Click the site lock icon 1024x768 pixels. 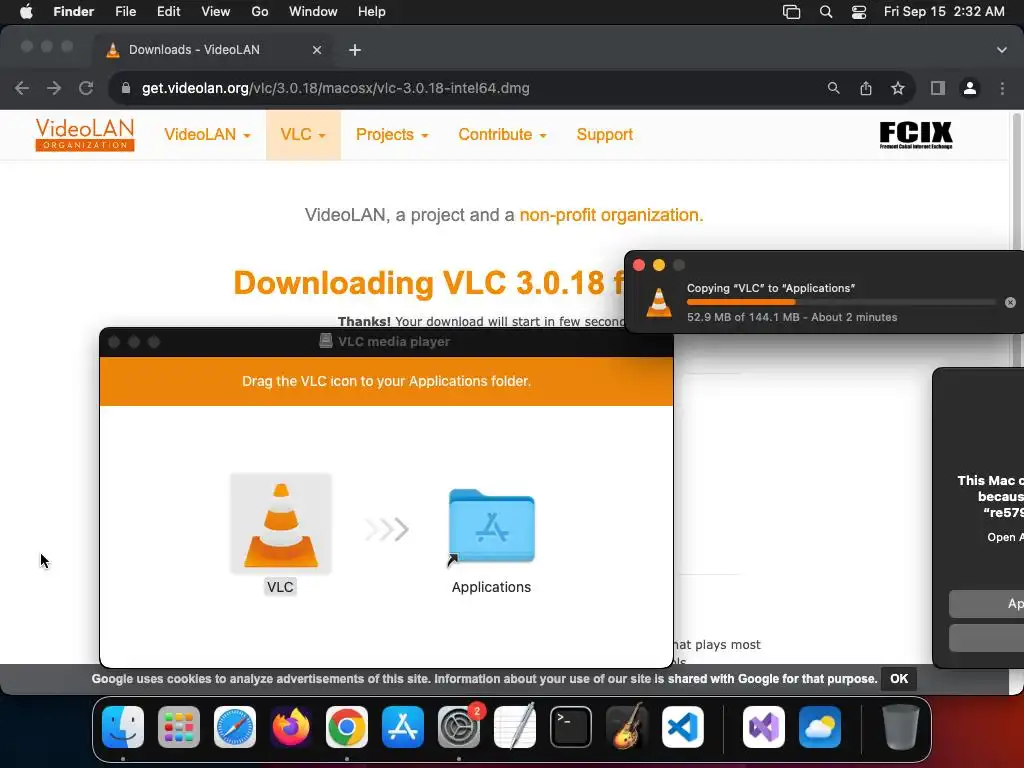[x=126, y=88]
